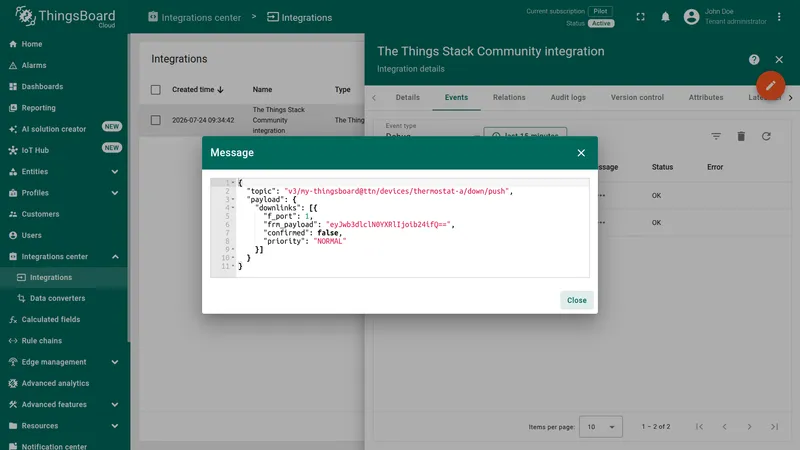This screenshot has height=450, width=800.
Task: Refresh the events list
Action: 766,136
